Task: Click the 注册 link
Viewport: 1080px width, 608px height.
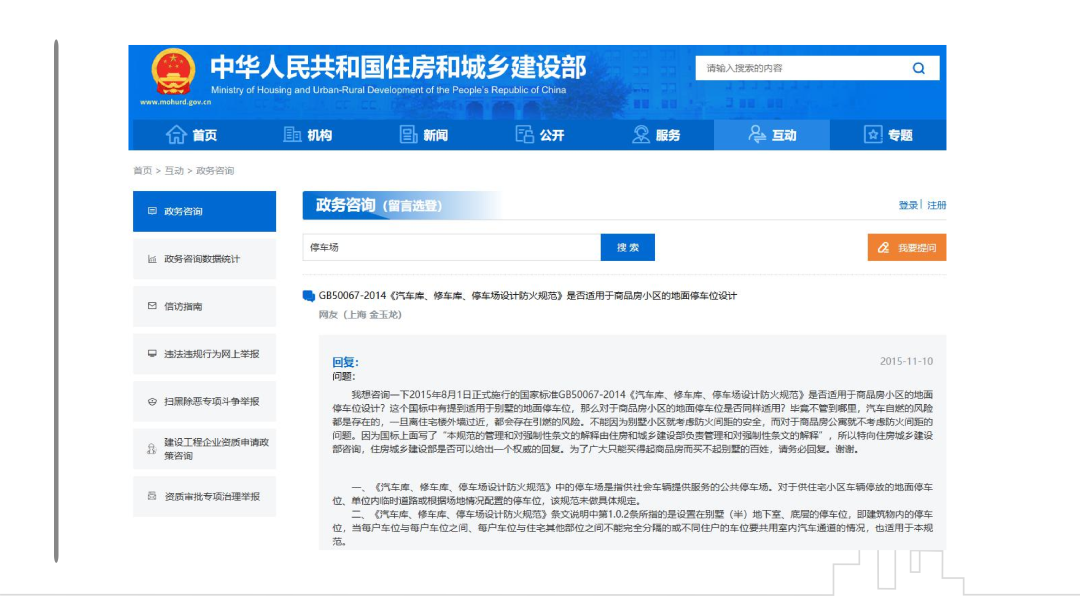Action: pyautogui.click(x=936, y=205)
